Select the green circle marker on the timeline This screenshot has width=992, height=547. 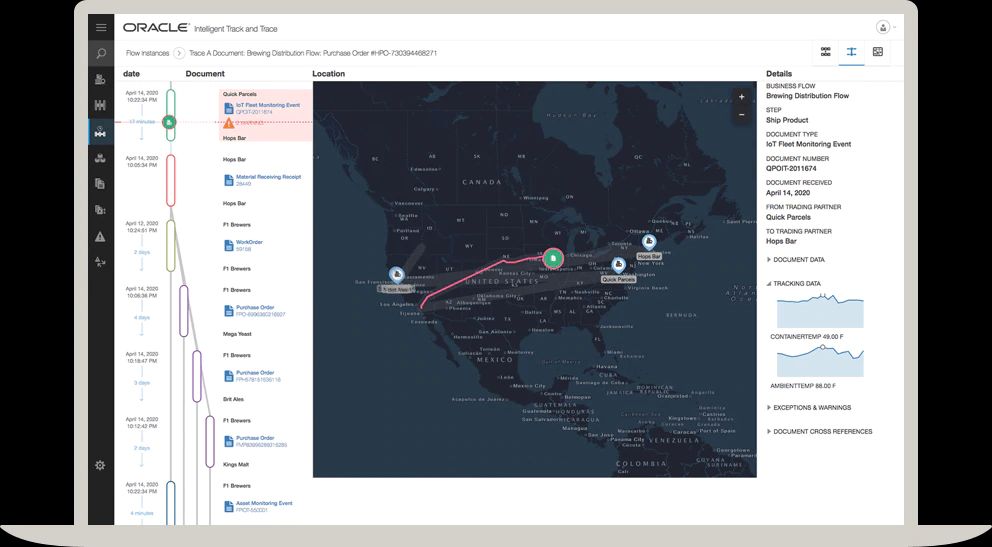coord(169,121)
